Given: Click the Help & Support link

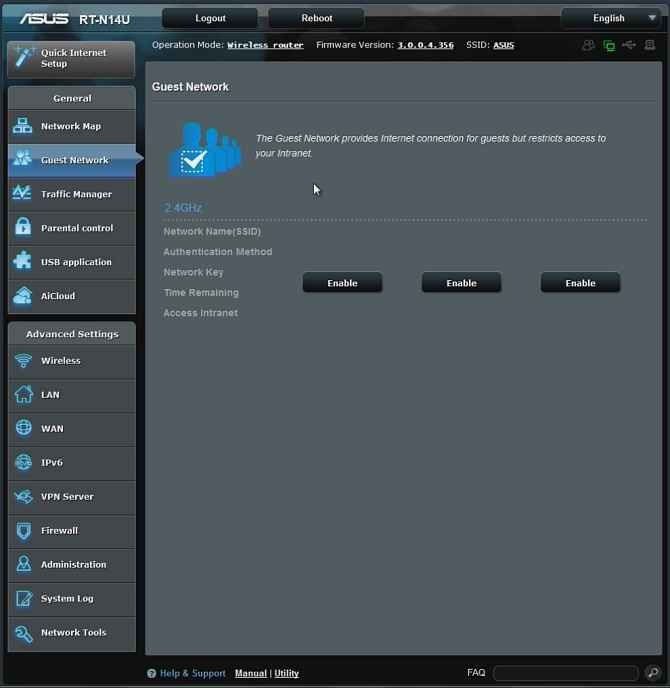Looking at the screenshot, I should point(192,673).
